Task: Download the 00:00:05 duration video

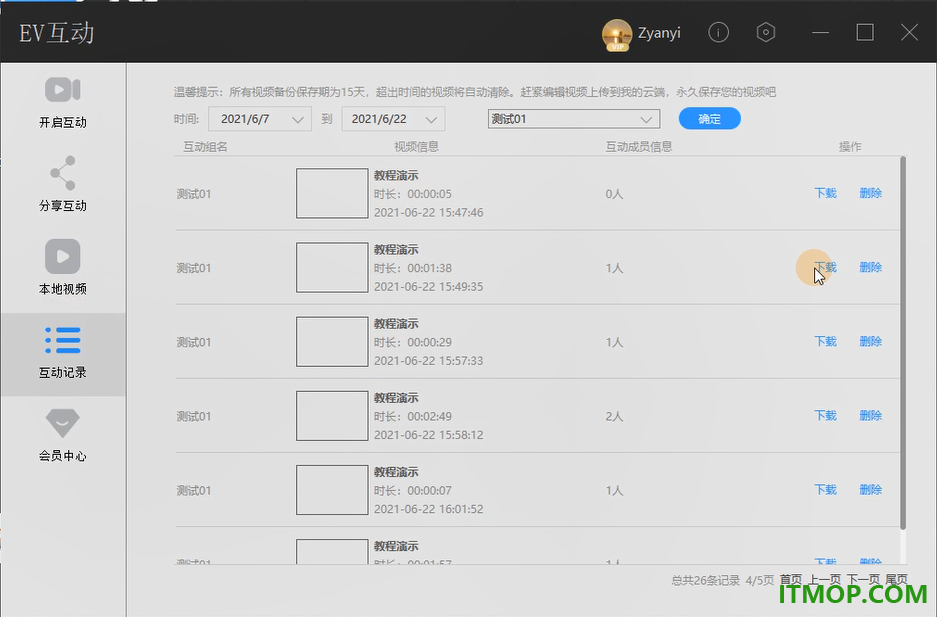Action: (x=825, y=193)
